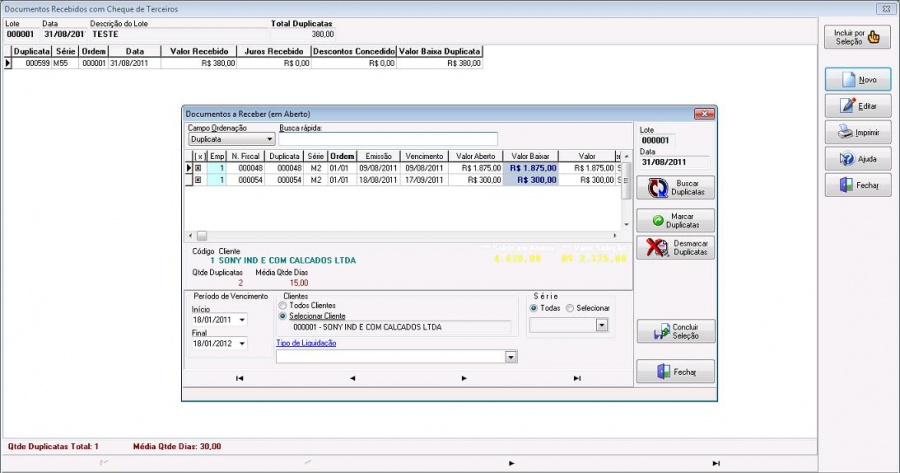Screen dimensions: 900x473
Task: Click horizontal scrollbar thumb in dialog grid
Action: [202, 236]
